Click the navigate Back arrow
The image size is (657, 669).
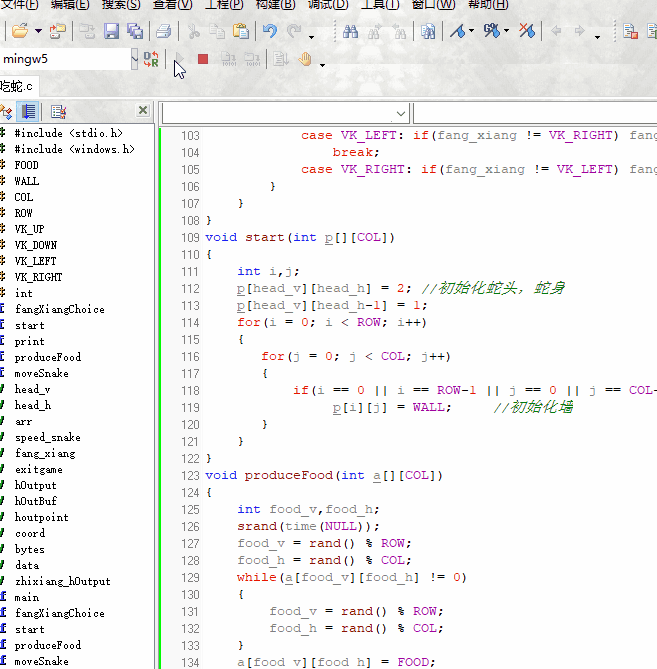(556, 31)
